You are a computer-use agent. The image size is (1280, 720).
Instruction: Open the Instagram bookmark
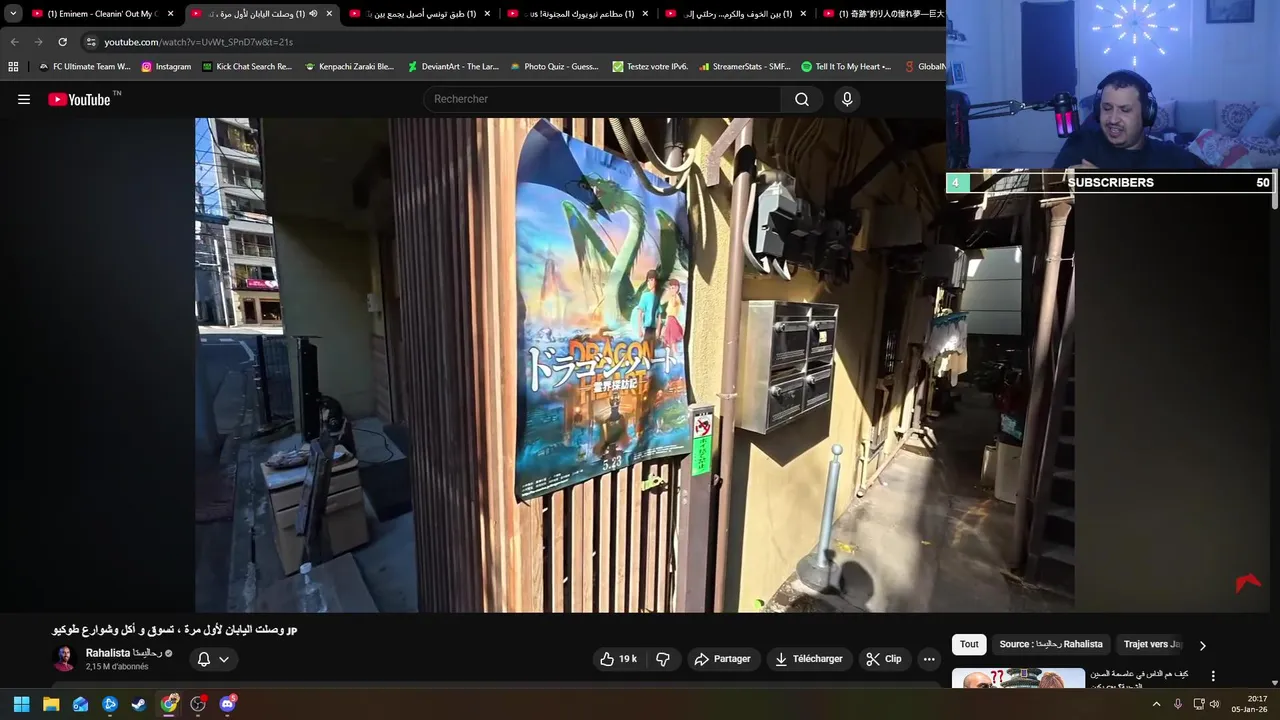(166, 67)
